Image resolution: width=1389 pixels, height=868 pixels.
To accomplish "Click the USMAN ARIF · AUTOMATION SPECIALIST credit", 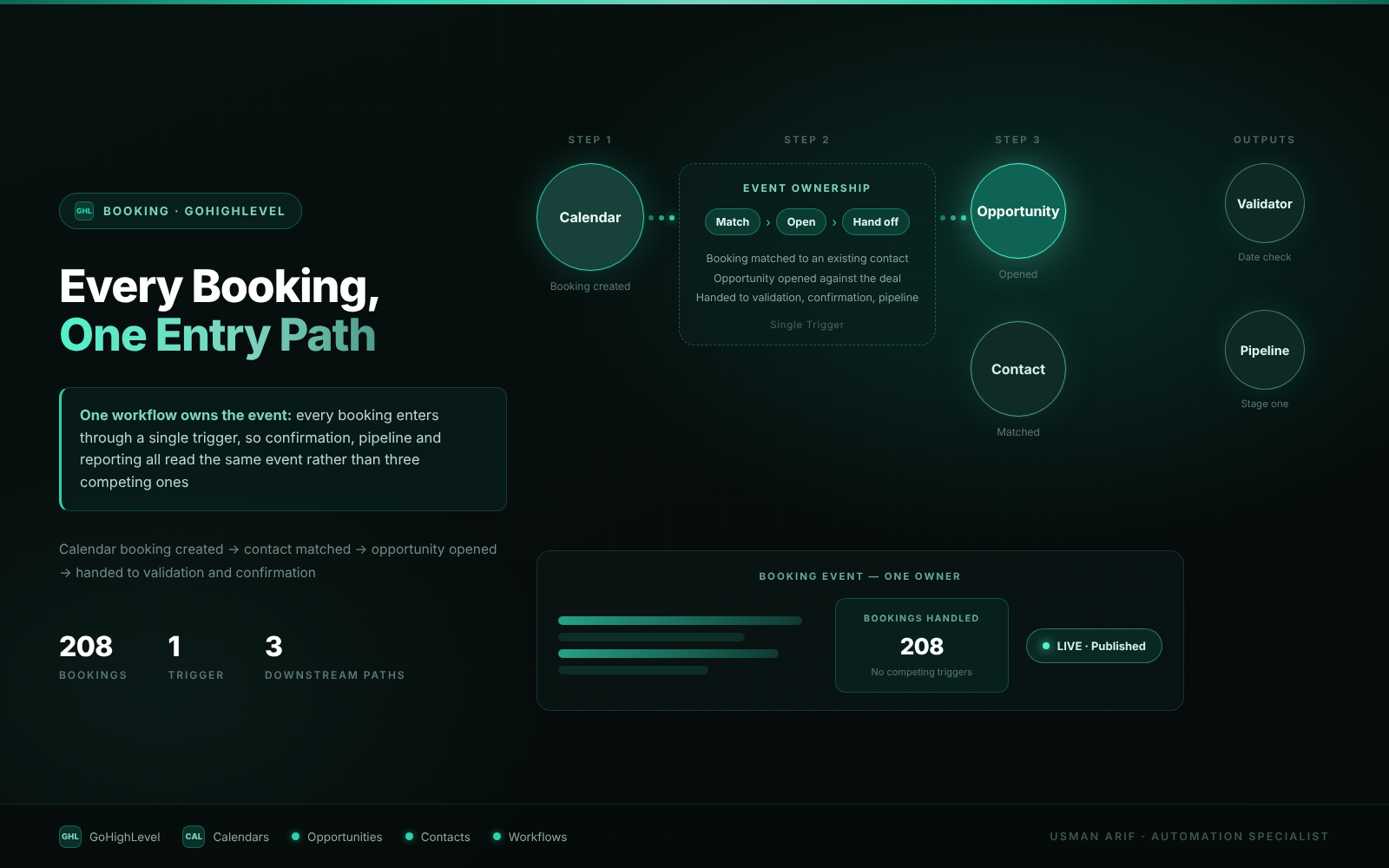I will click(1189, 837).
